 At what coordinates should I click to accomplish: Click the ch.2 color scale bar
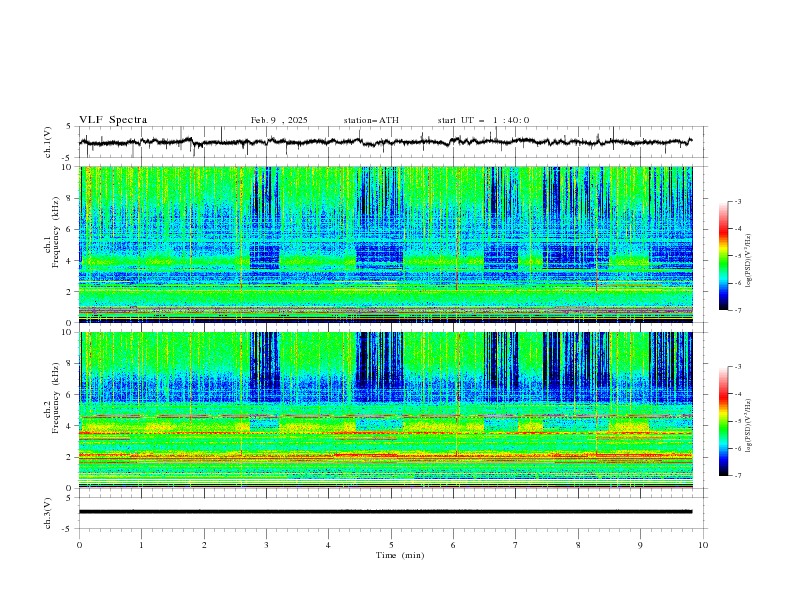[723, 421]
